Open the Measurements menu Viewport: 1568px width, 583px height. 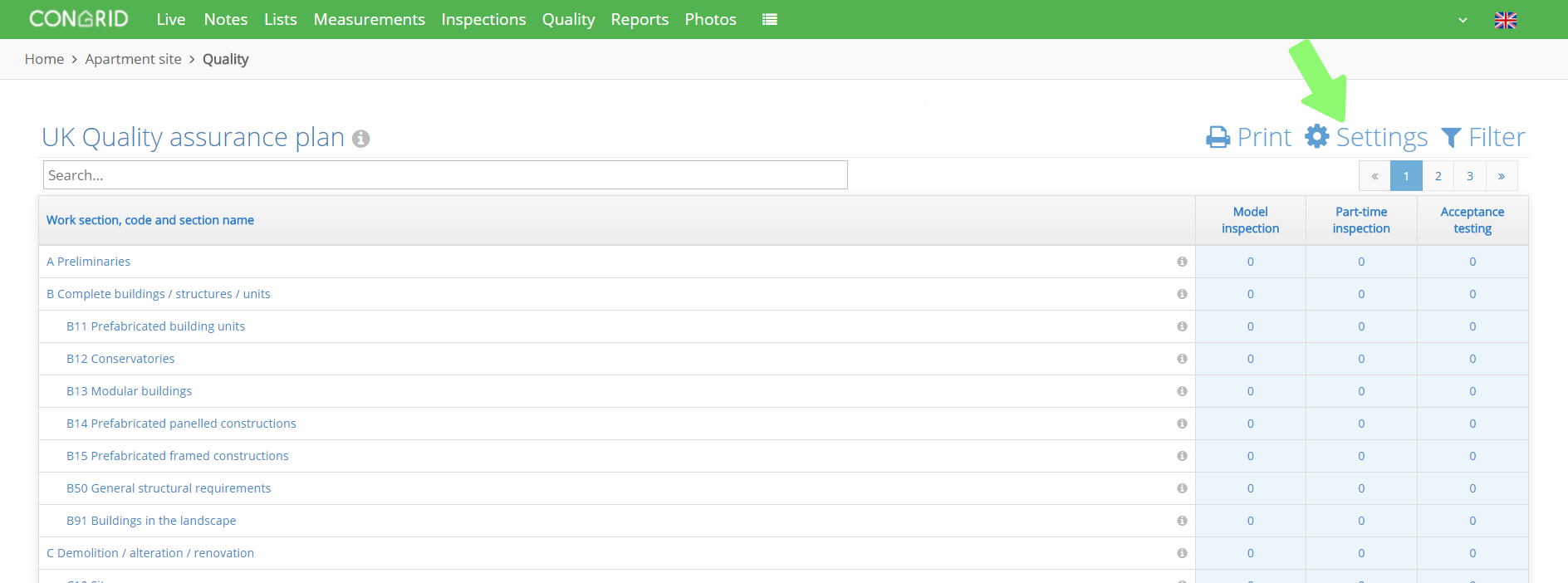point(370,19)
